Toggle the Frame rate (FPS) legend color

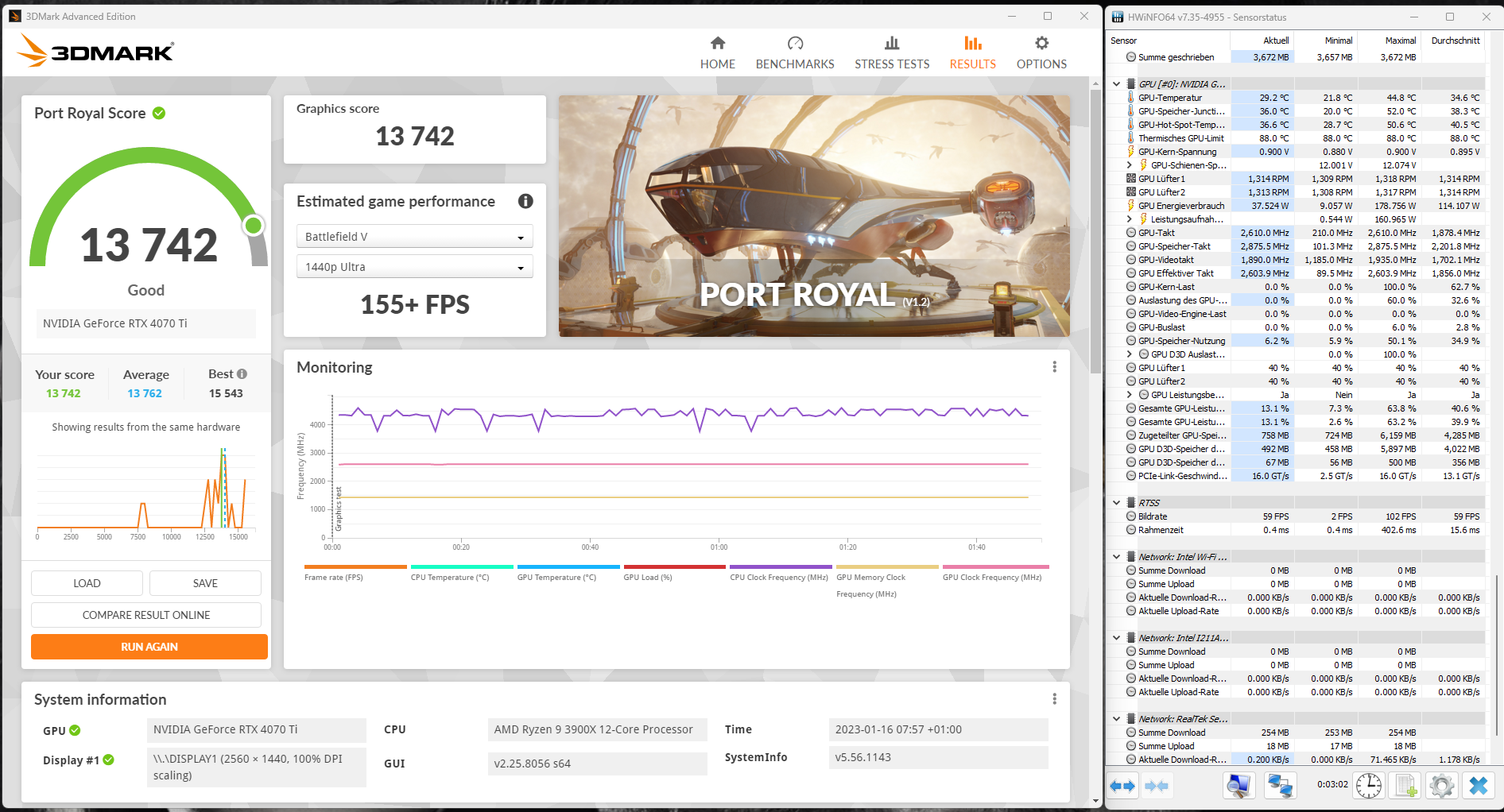pyautogui.click(x=355, y=567)
